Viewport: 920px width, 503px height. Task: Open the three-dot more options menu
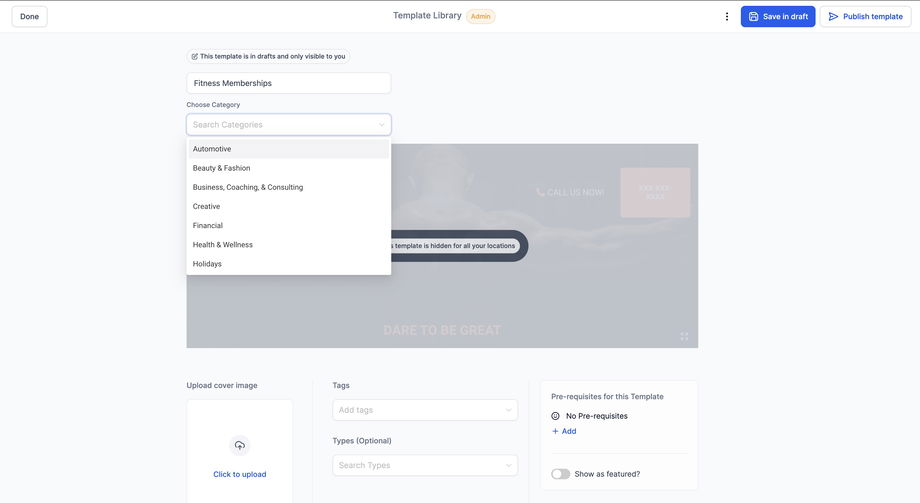[726, 16]
